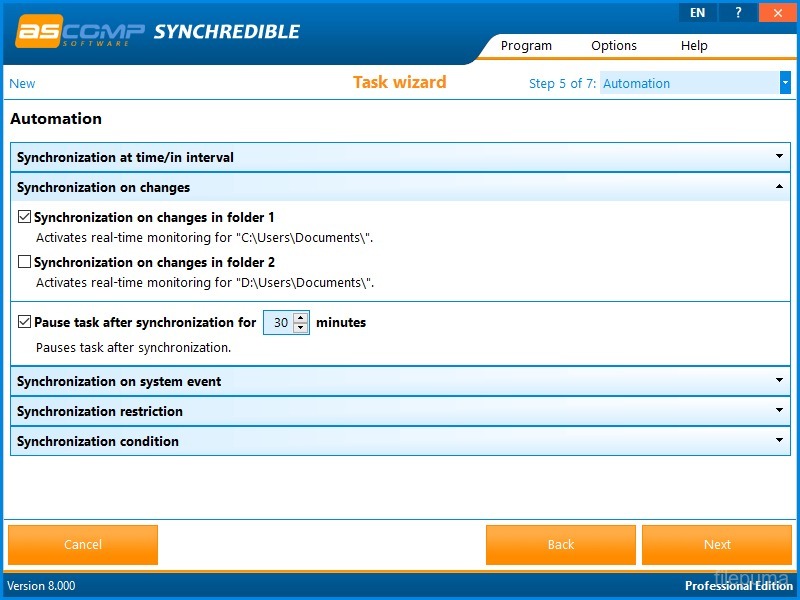
Task: Go Back to the previous wizard step
Action: (x=561, y=544)
